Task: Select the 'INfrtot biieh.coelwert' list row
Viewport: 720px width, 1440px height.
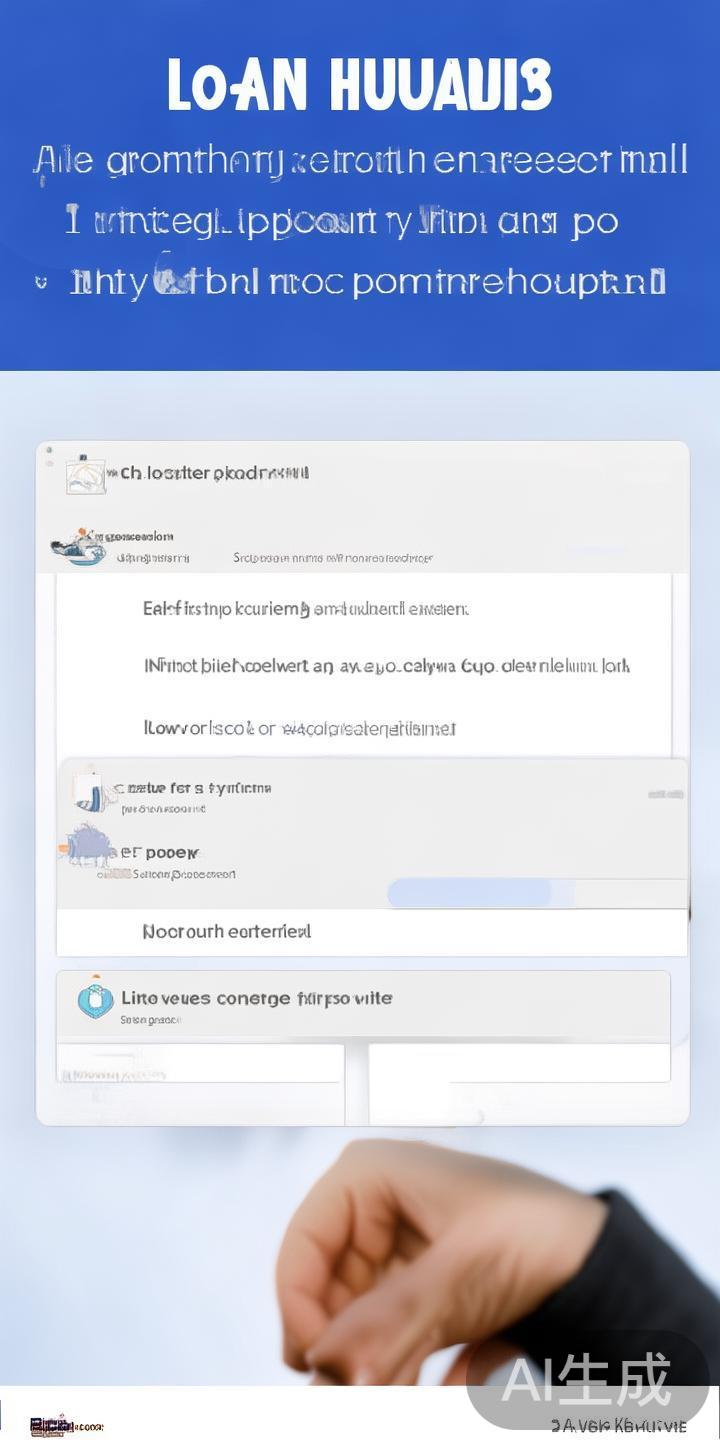Action: 386,666
